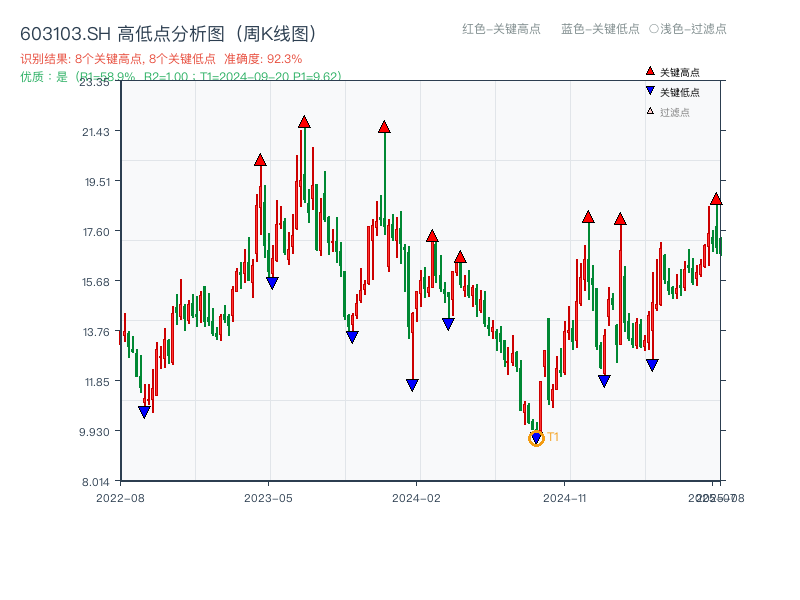Select the orange-circled T1 marker at the bottom
800x600 pixels.
click(535, 438)
